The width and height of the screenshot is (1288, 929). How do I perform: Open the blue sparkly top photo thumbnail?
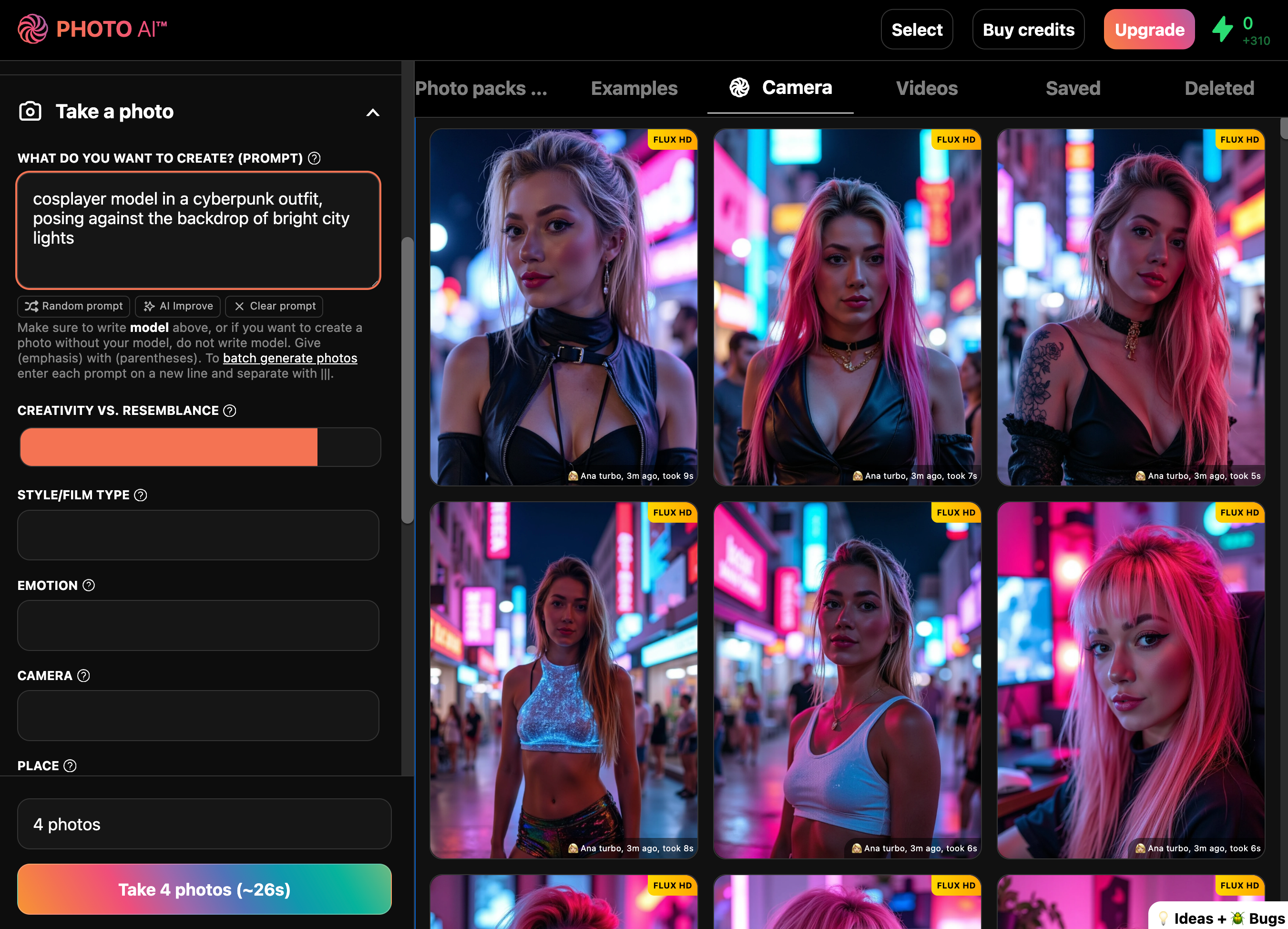(x=563, y=680)
